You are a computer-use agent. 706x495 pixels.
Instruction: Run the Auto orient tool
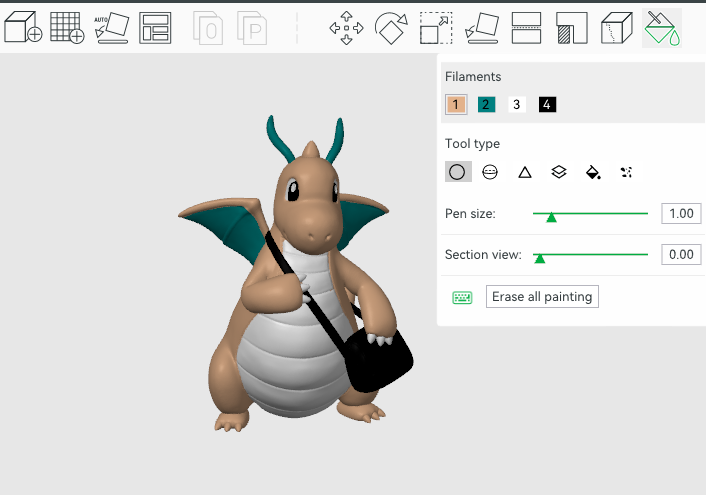[x=111, y=27]
